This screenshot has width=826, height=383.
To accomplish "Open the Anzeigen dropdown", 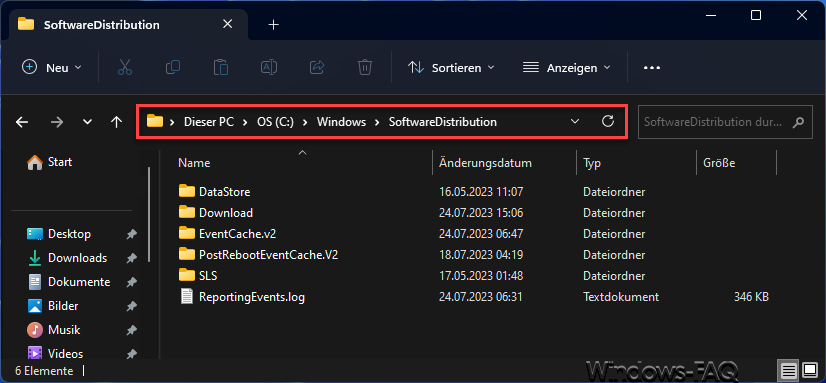I will click(x=566, y=67).
